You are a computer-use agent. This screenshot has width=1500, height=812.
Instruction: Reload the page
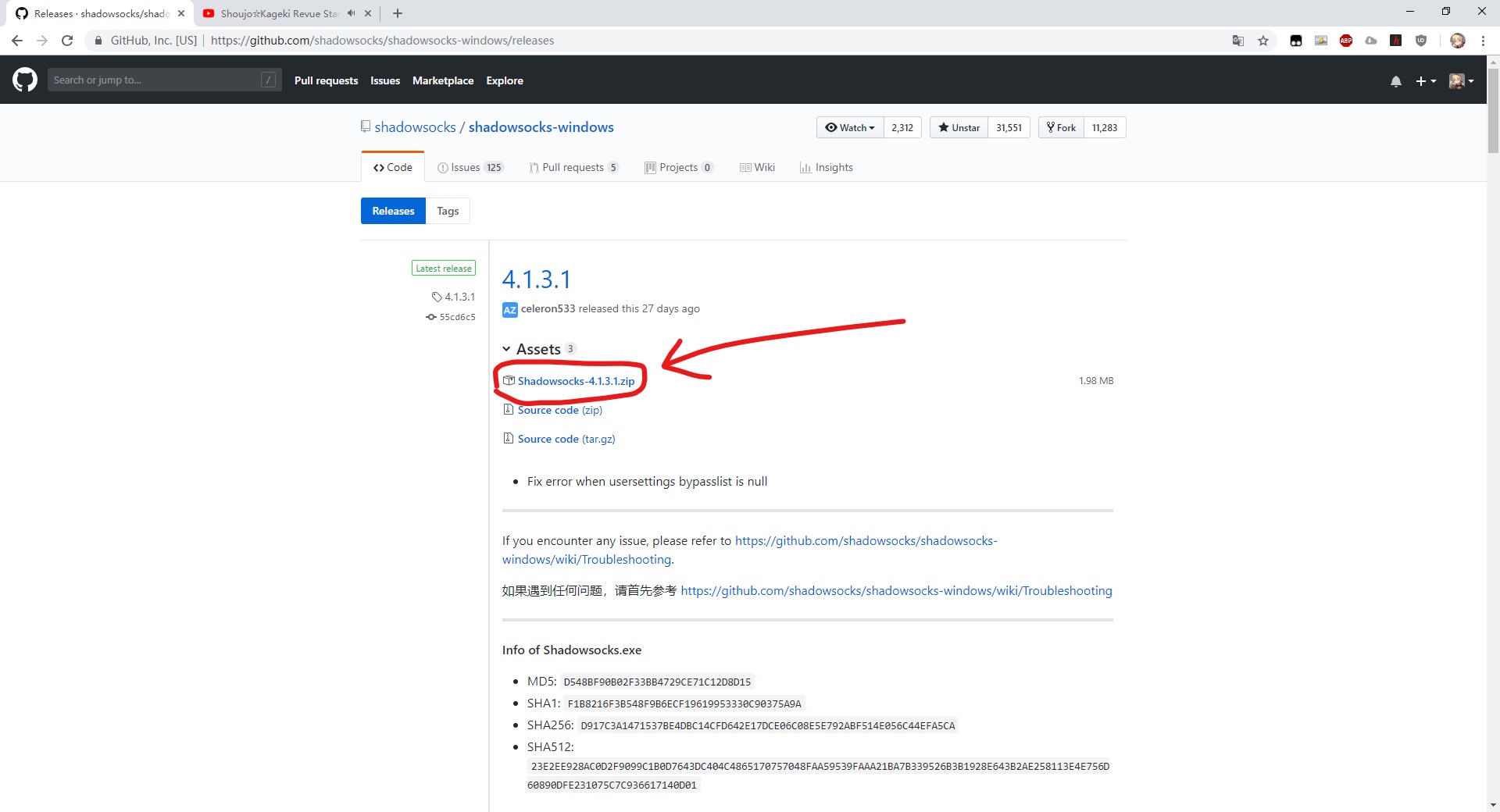click(67, 41)
